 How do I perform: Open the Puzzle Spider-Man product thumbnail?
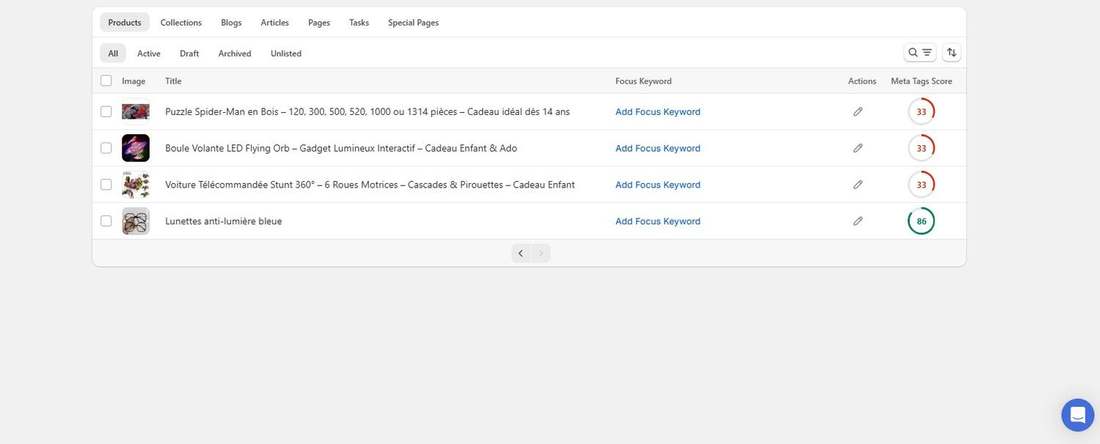click(x=135, y=112)
